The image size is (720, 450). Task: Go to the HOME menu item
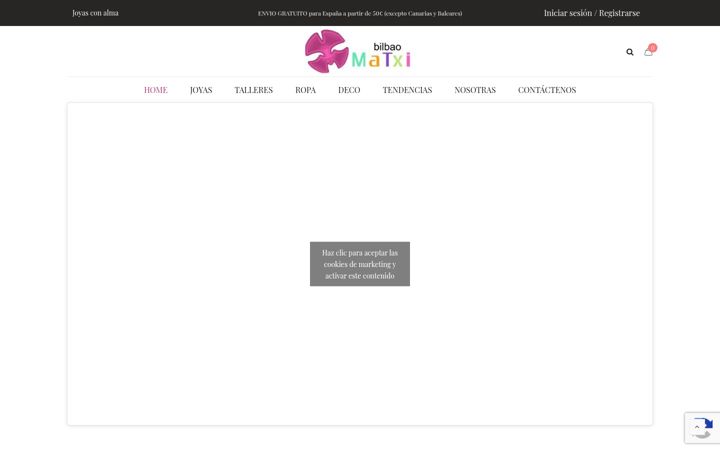pos(156,90)
